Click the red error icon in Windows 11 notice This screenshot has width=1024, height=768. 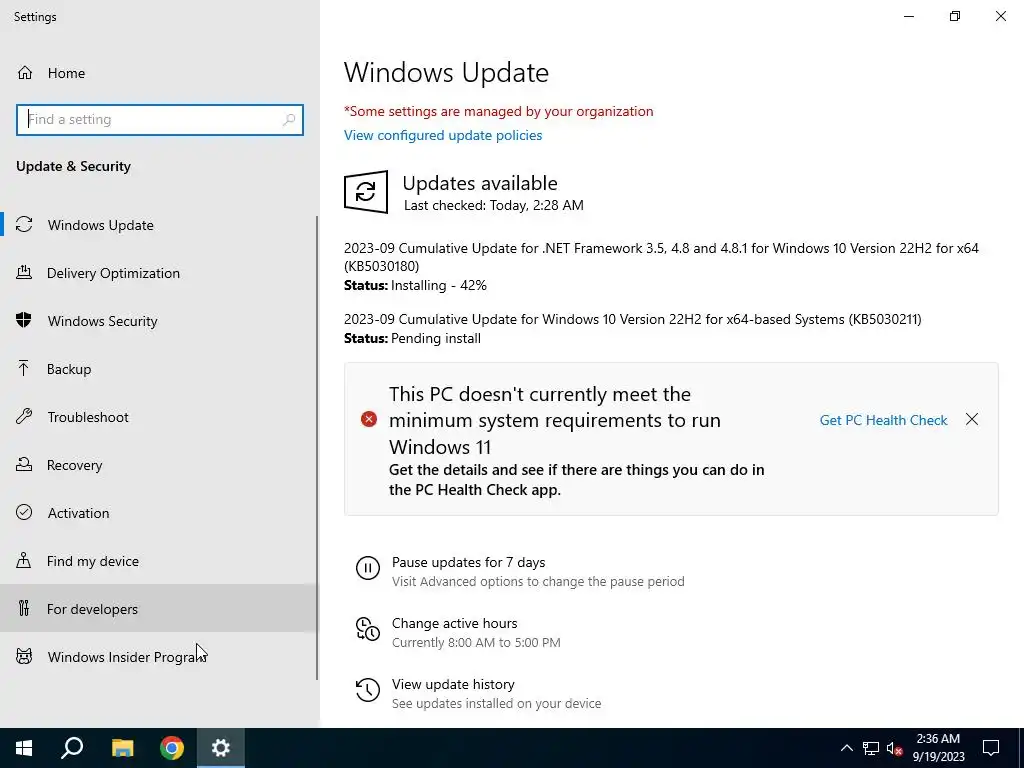[x=369, y=419]
